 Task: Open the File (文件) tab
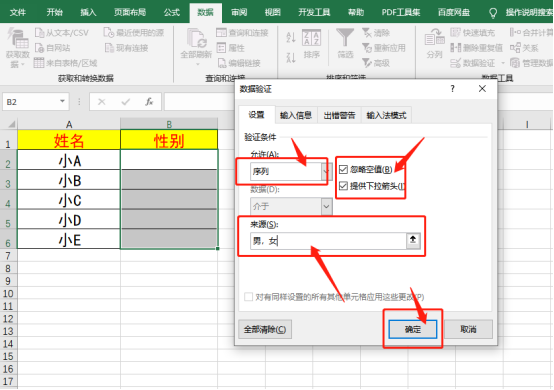[18, 12]
